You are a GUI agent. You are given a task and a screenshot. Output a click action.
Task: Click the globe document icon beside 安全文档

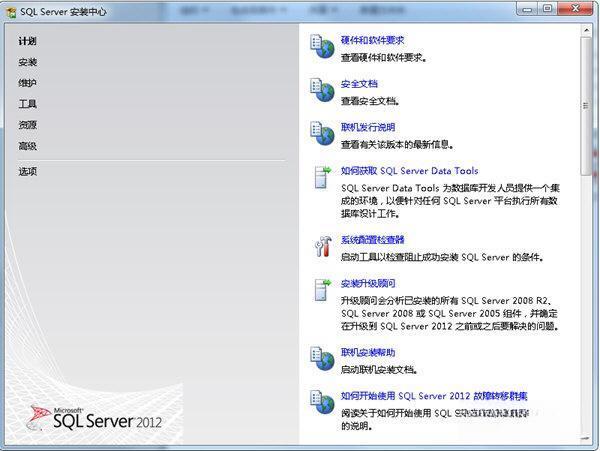coord(322,90)
